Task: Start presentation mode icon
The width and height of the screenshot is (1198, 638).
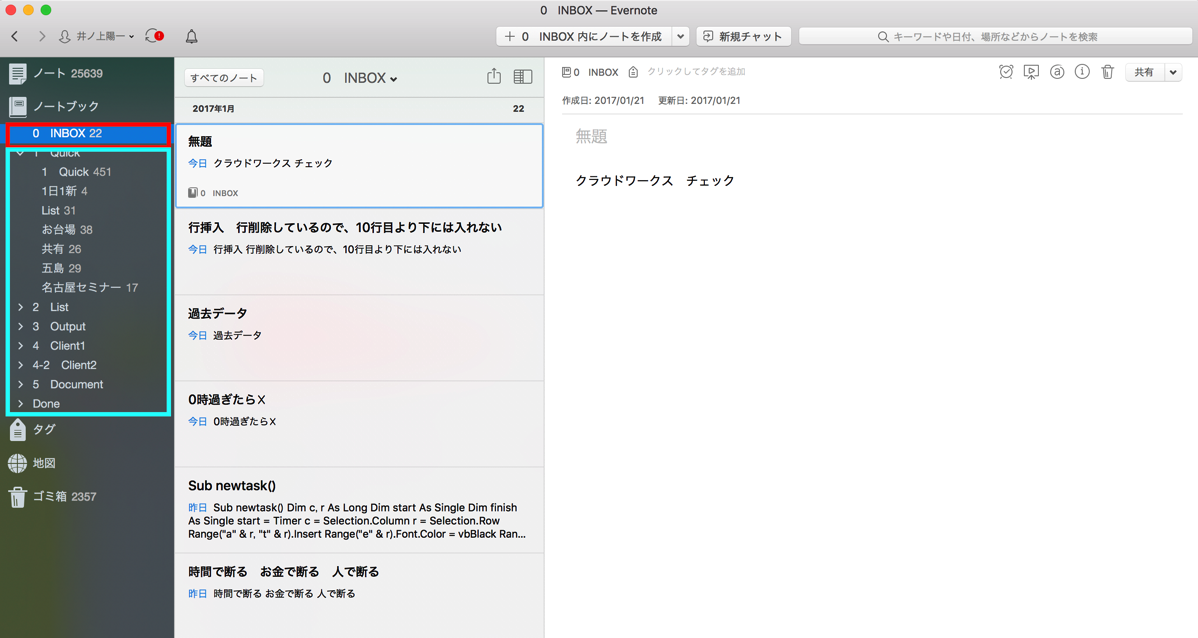Action: (1031, 72)
